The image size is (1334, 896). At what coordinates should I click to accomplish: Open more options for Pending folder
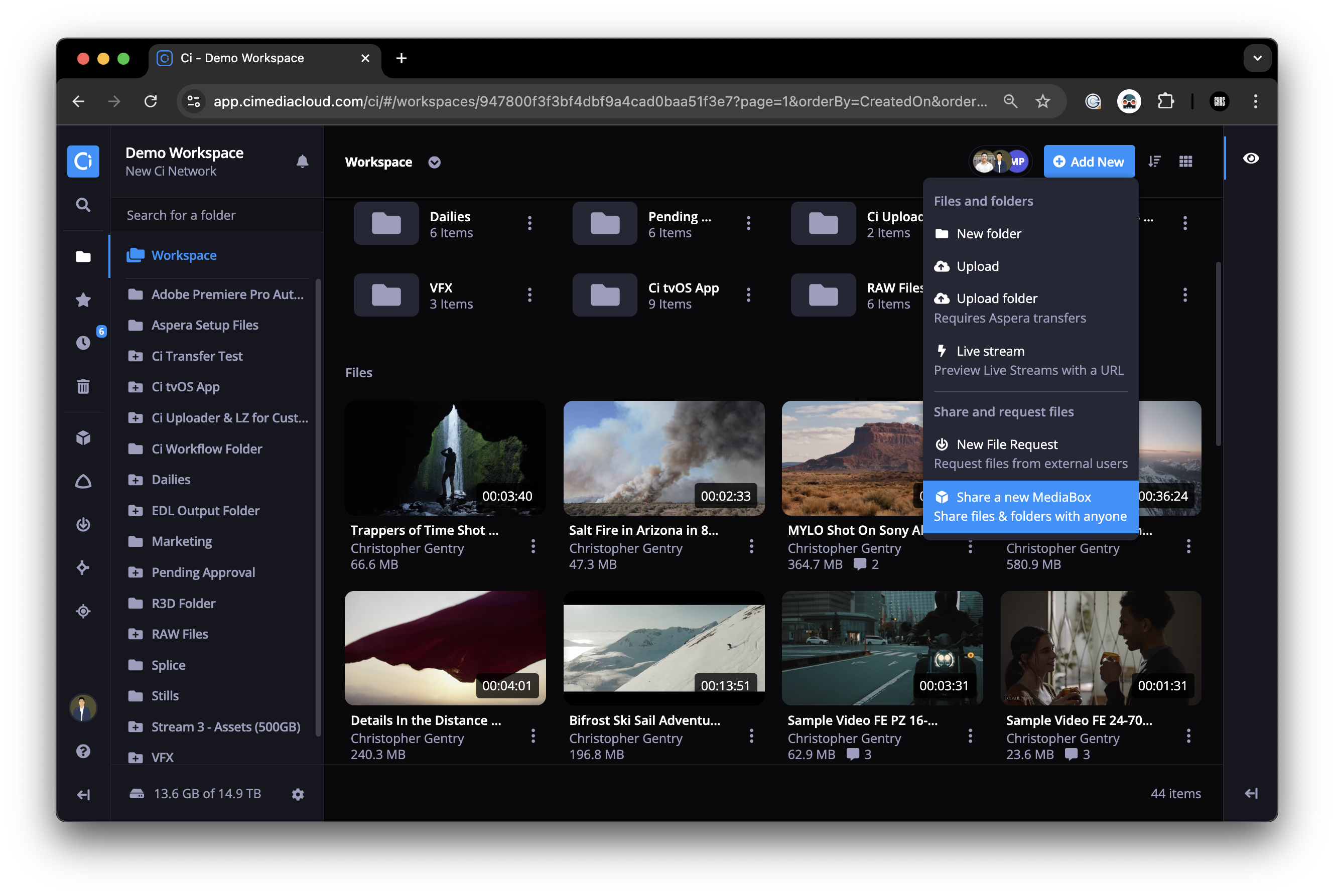point(748,223)
